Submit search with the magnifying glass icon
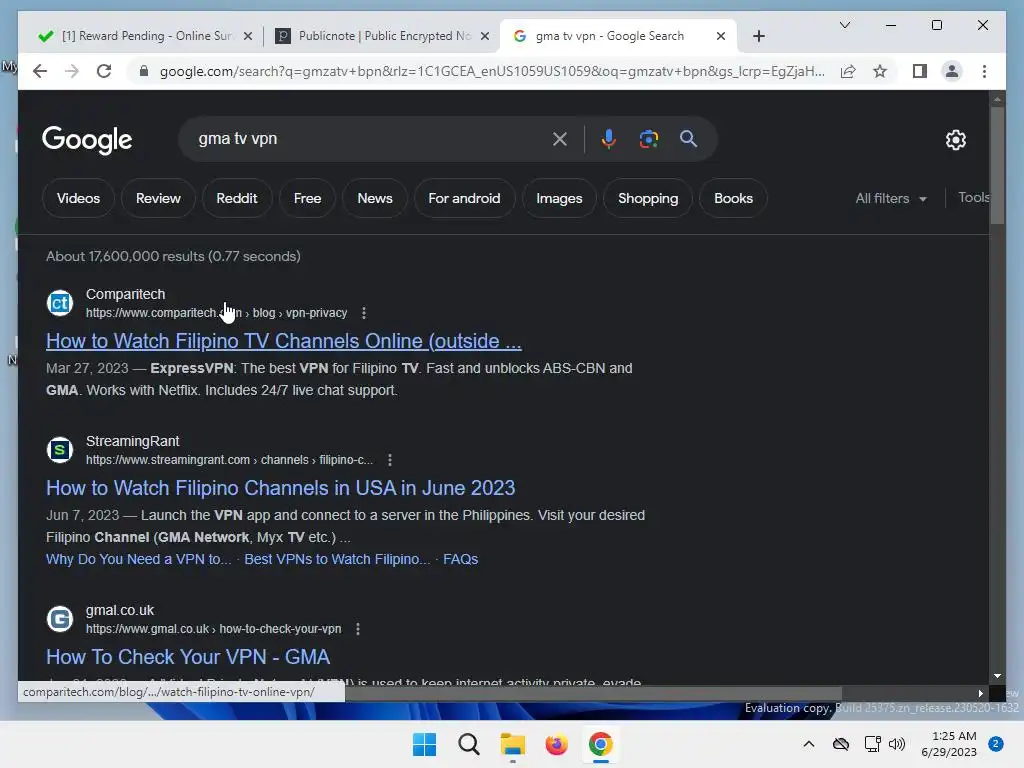This screenshot has height=768, width=1024. click(688, 139)
